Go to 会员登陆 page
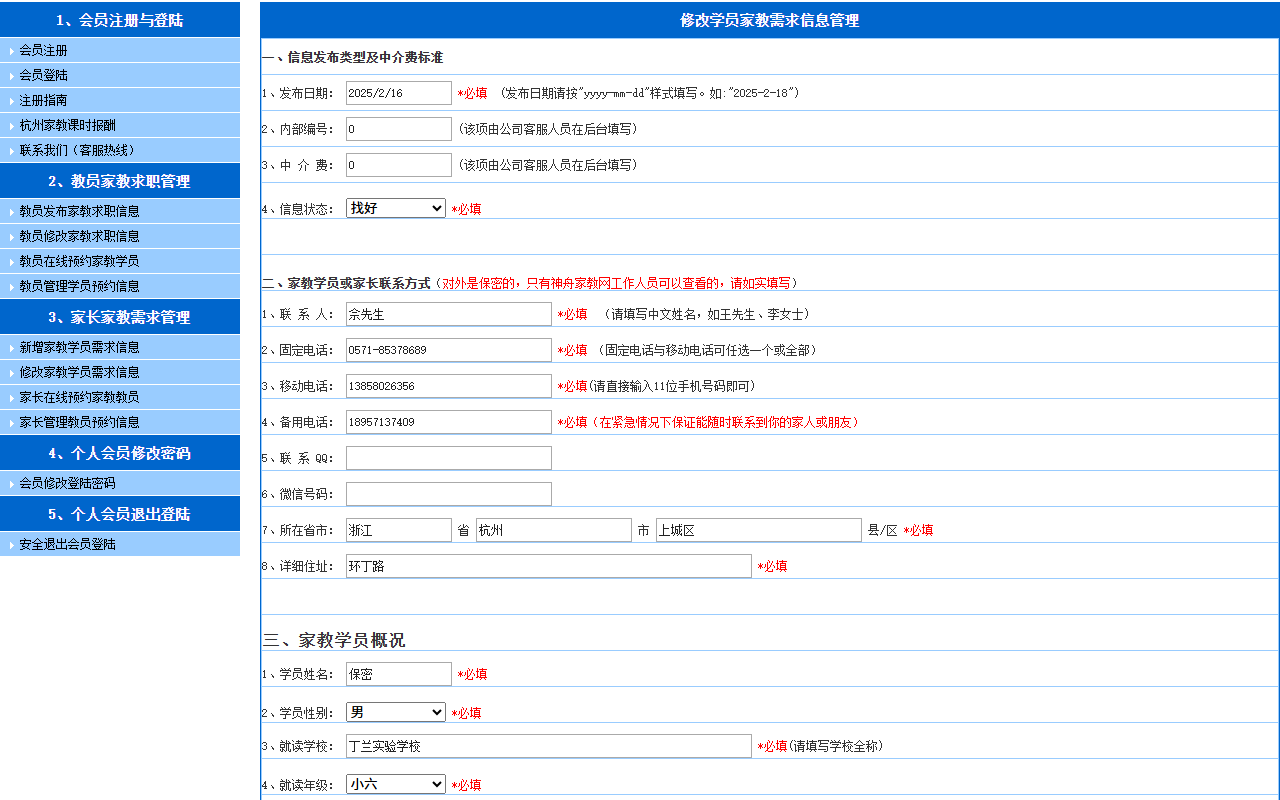The height and width of the screenshot is (800, 1280). (x=44, y=75)
